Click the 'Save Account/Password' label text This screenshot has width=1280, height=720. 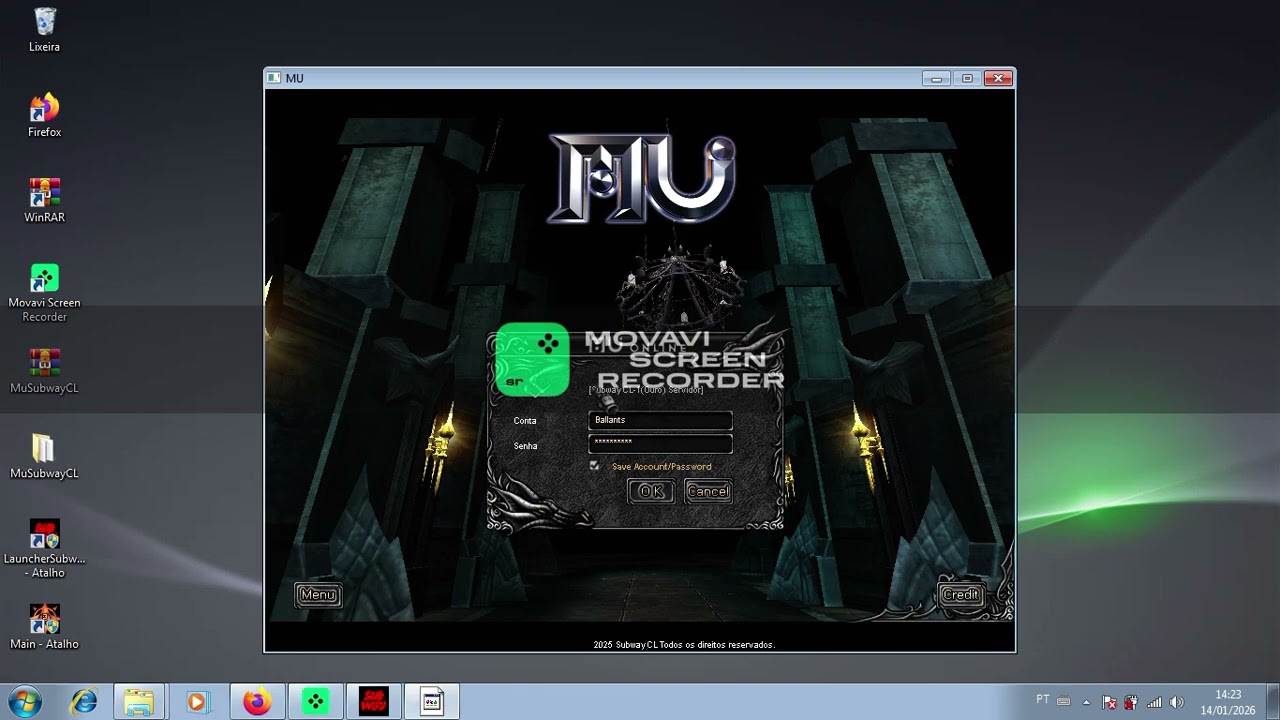pyautogui.click(x=661, y=467)
